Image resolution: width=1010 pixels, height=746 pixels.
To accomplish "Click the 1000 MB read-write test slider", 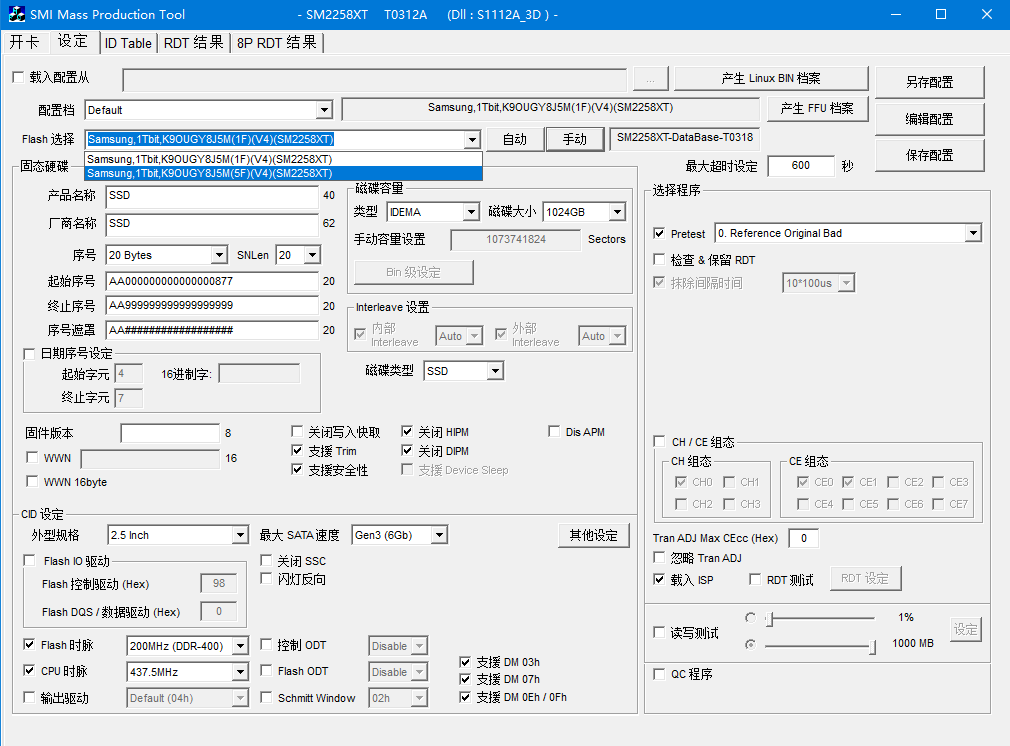I will point(820,646).
